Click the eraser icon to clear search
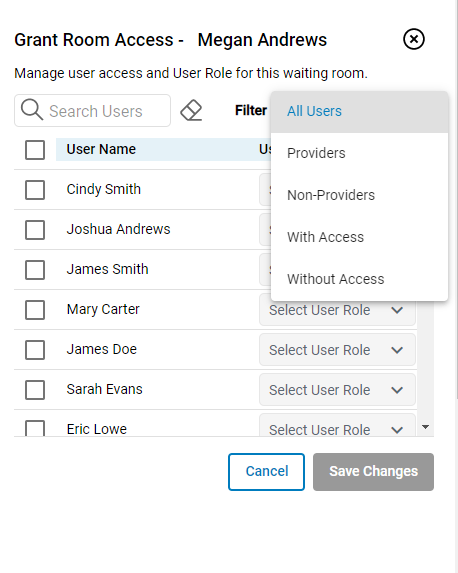The image size is (458, 573). point(191,110)
